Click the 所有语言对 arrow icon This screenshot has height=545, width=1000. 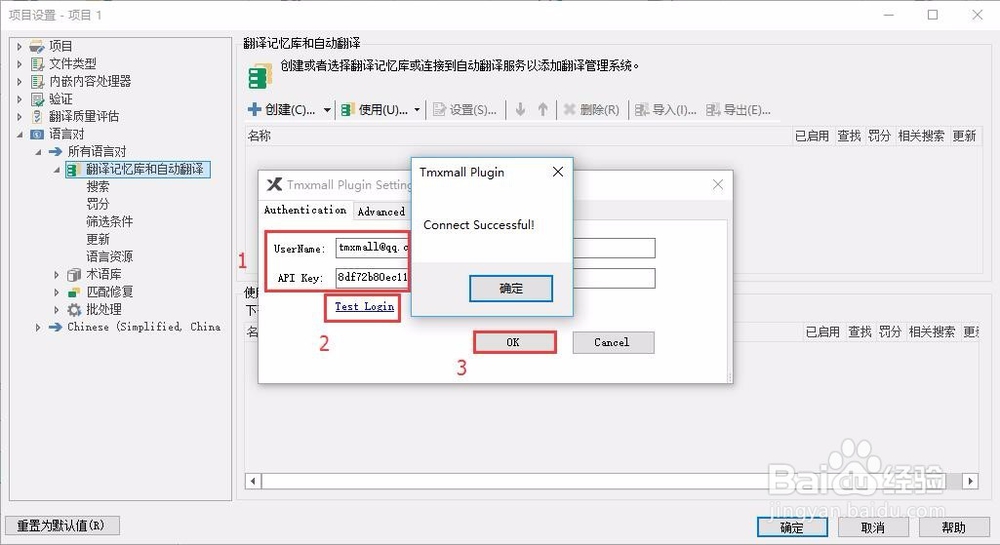(55, 152)
